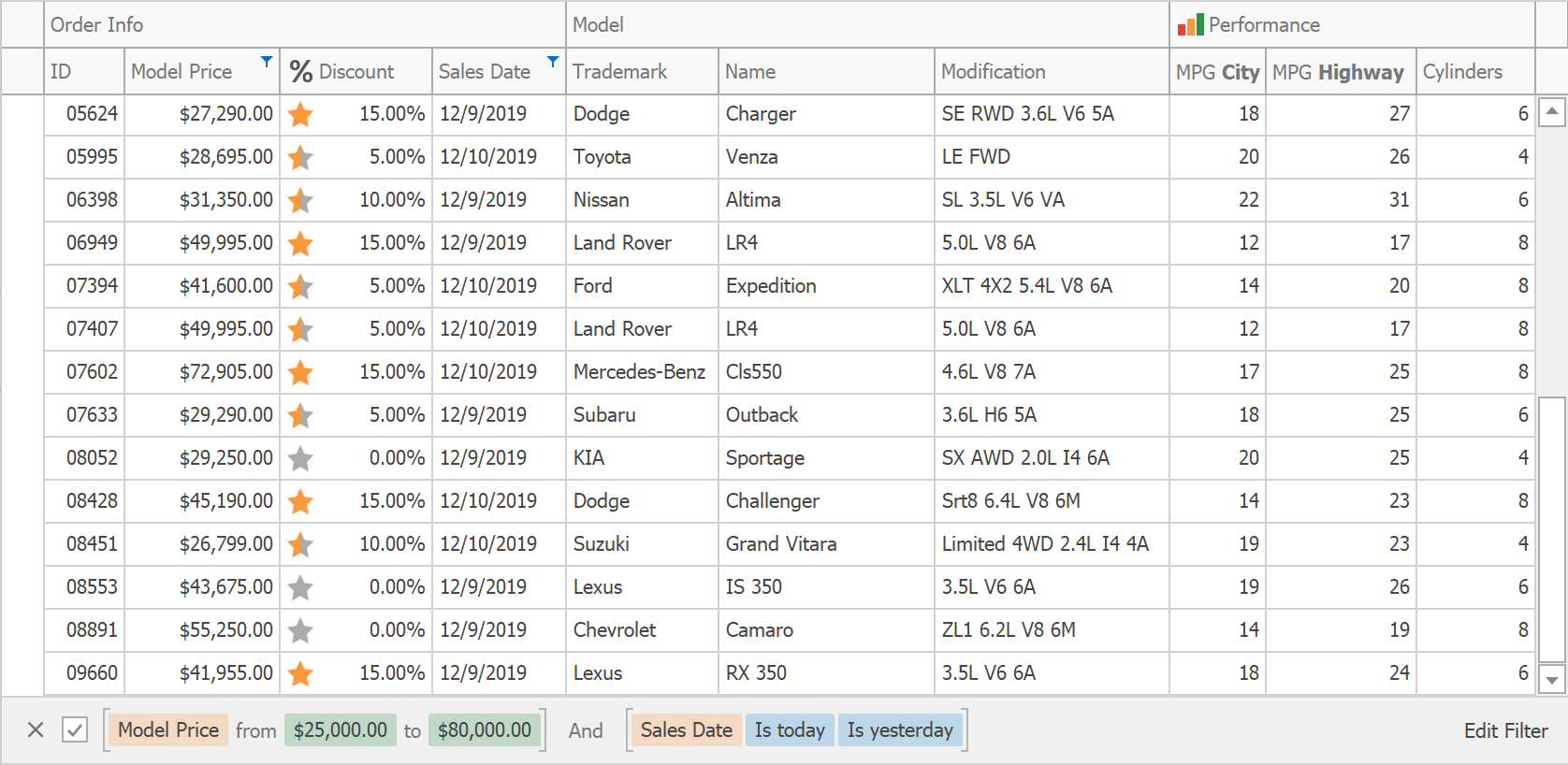Viewport: 1568px width, 765px height.
Task: Select the 'Limited 4WD 2.4L I4 4A' cell
Action: pyautogui.click(x=1052, y=544)
